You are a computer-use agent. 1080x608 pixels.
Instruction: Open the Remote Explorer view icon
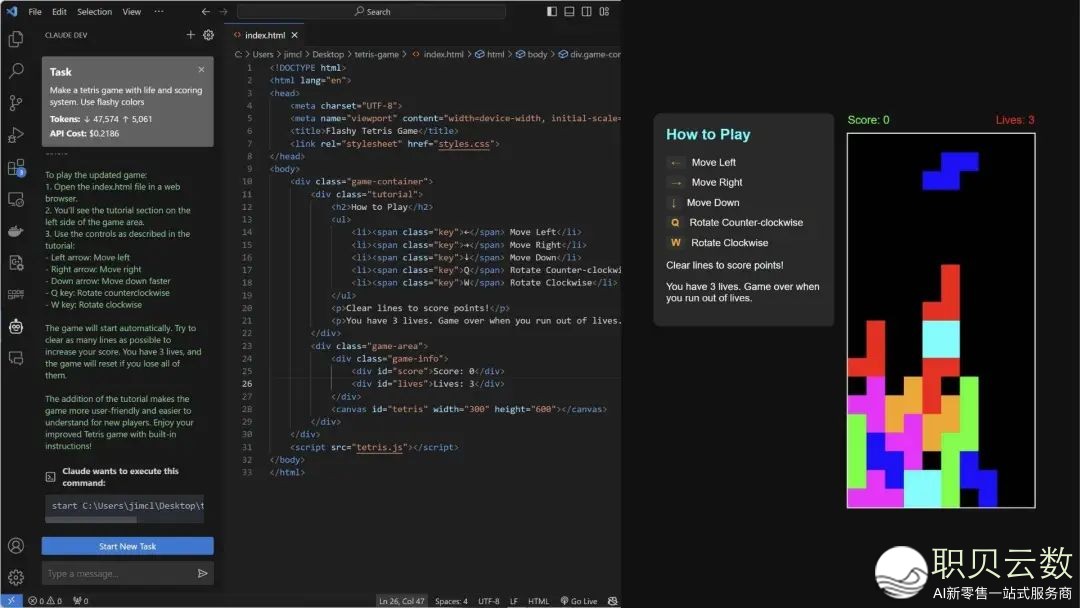pos(15,200)
